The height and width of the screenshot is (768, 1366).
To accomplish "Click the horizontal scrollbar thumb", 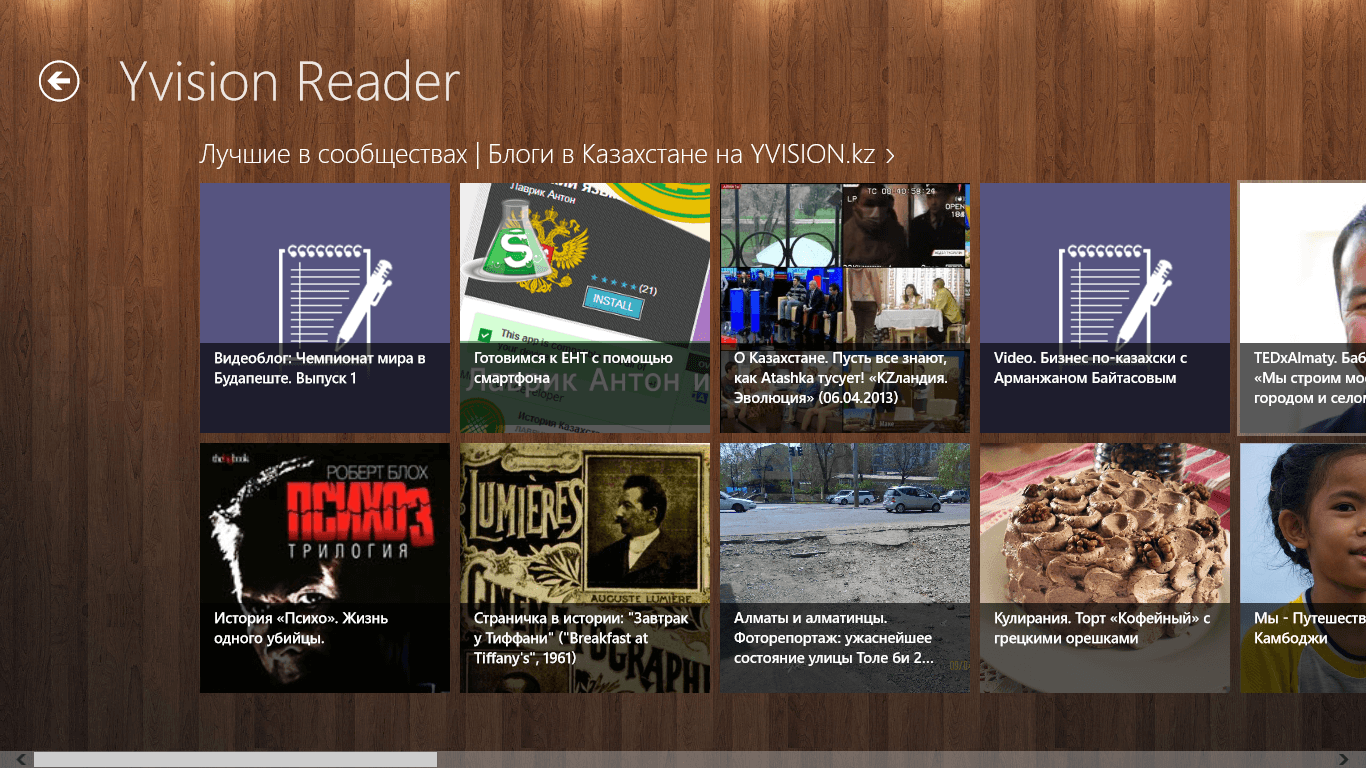I will tap(235, 760).
